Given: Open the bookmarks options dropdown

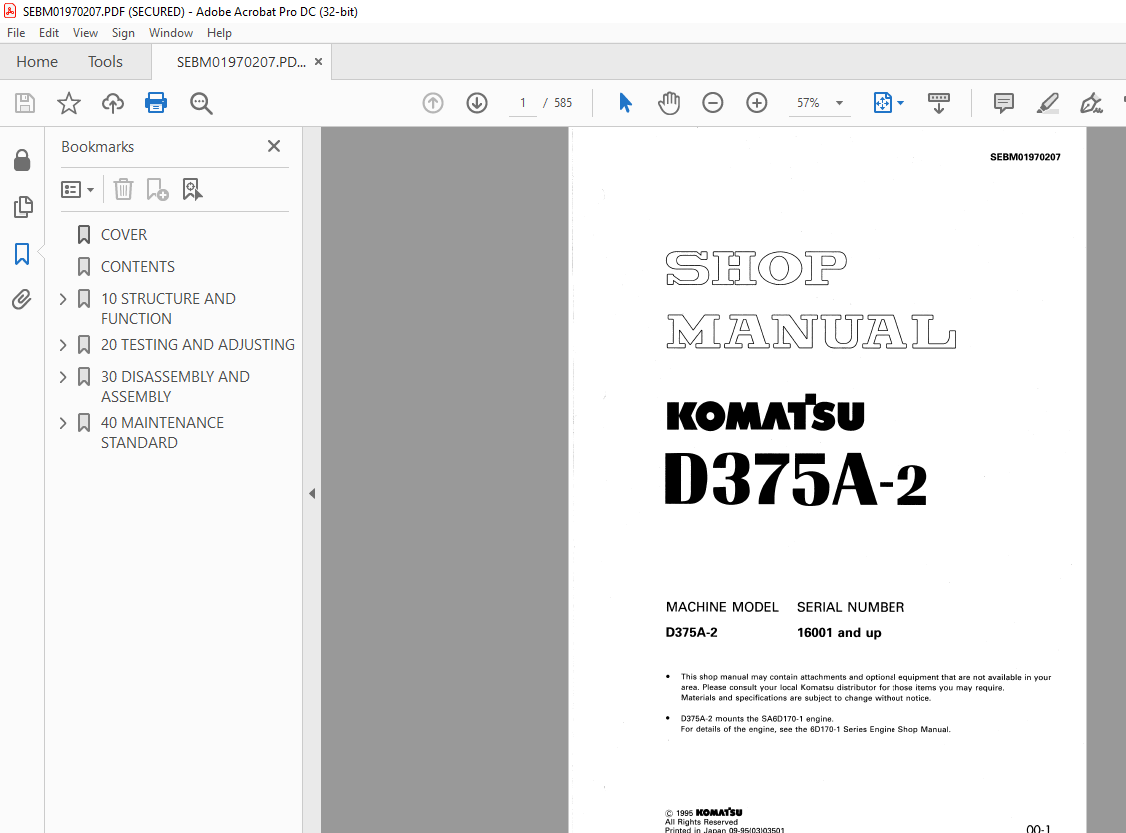Looking at the screenshot, I should click(x=77, y=190).
